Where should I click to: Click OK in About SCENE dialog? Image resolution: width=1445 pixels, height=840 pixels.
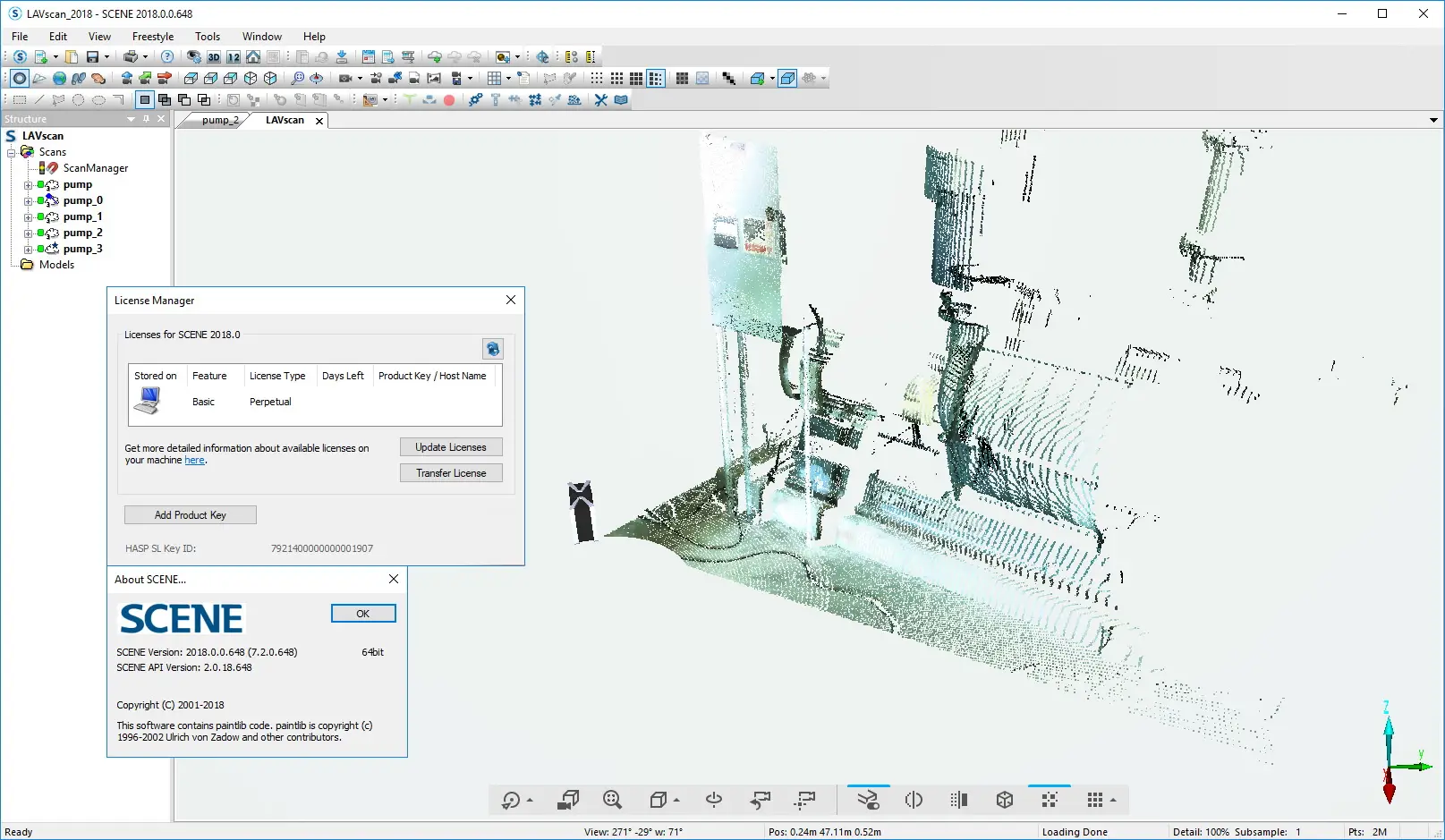click(x=363, y=614)
